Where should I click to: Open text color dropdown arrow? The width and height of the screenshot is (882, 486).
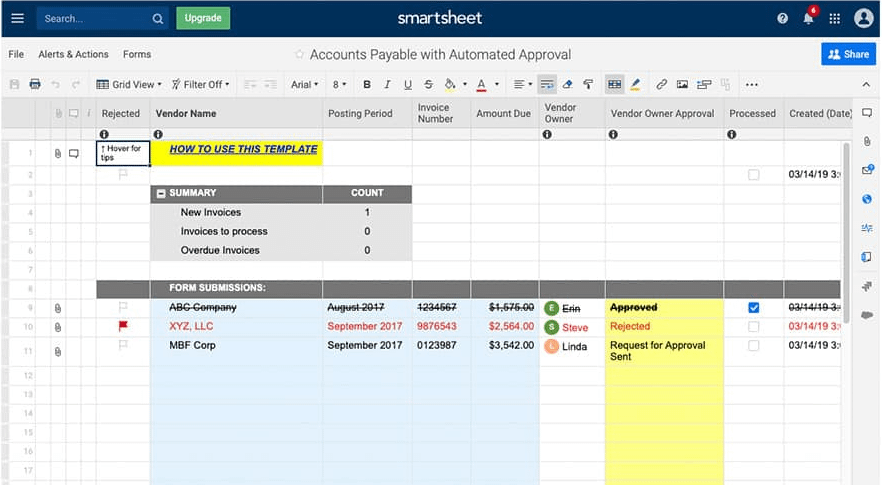pos(497,84)
